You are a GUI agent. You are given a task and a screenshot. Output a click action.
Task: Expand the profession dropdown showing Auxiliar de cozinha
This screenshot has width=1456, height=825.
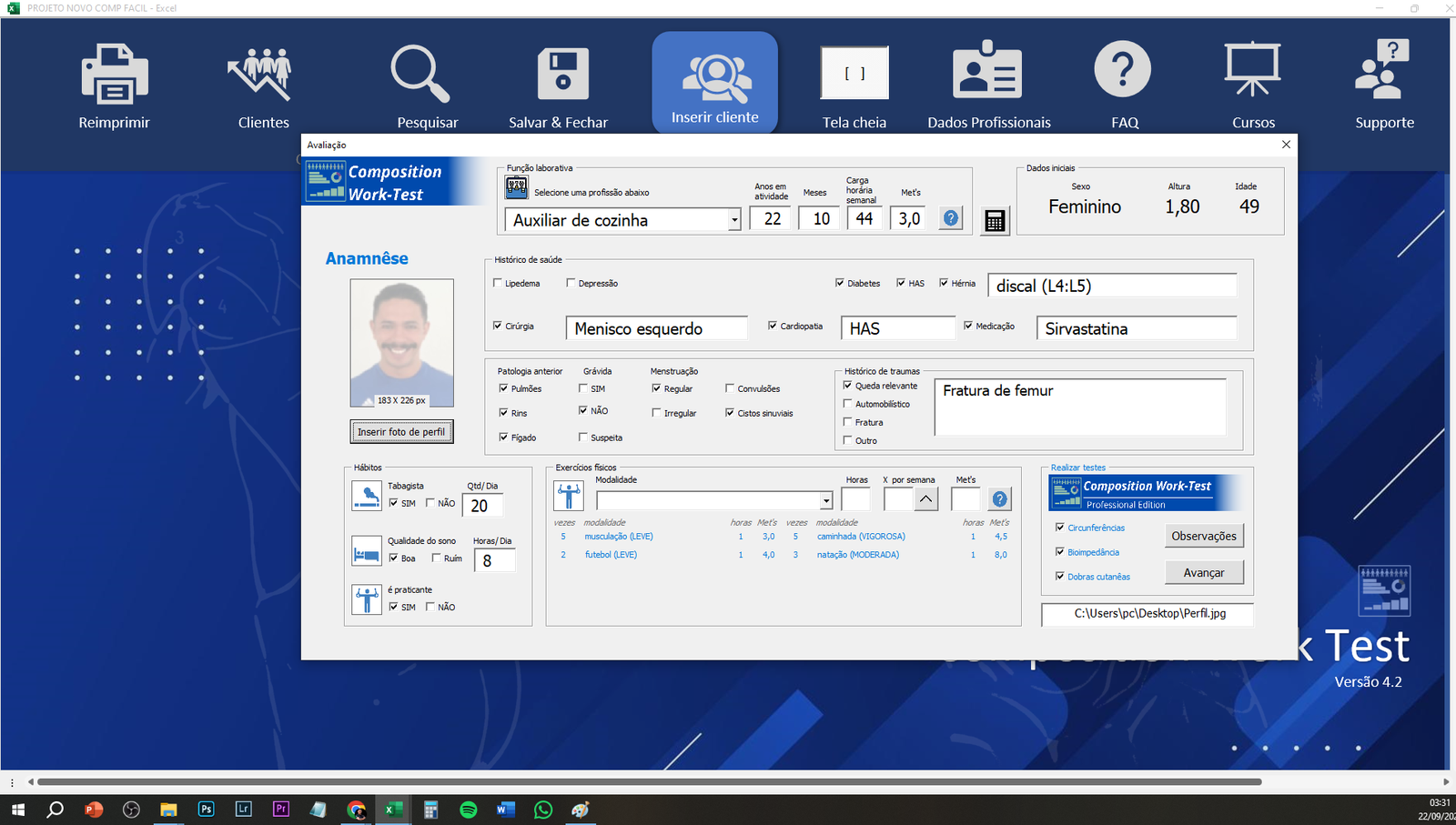[x=733, y=220]
